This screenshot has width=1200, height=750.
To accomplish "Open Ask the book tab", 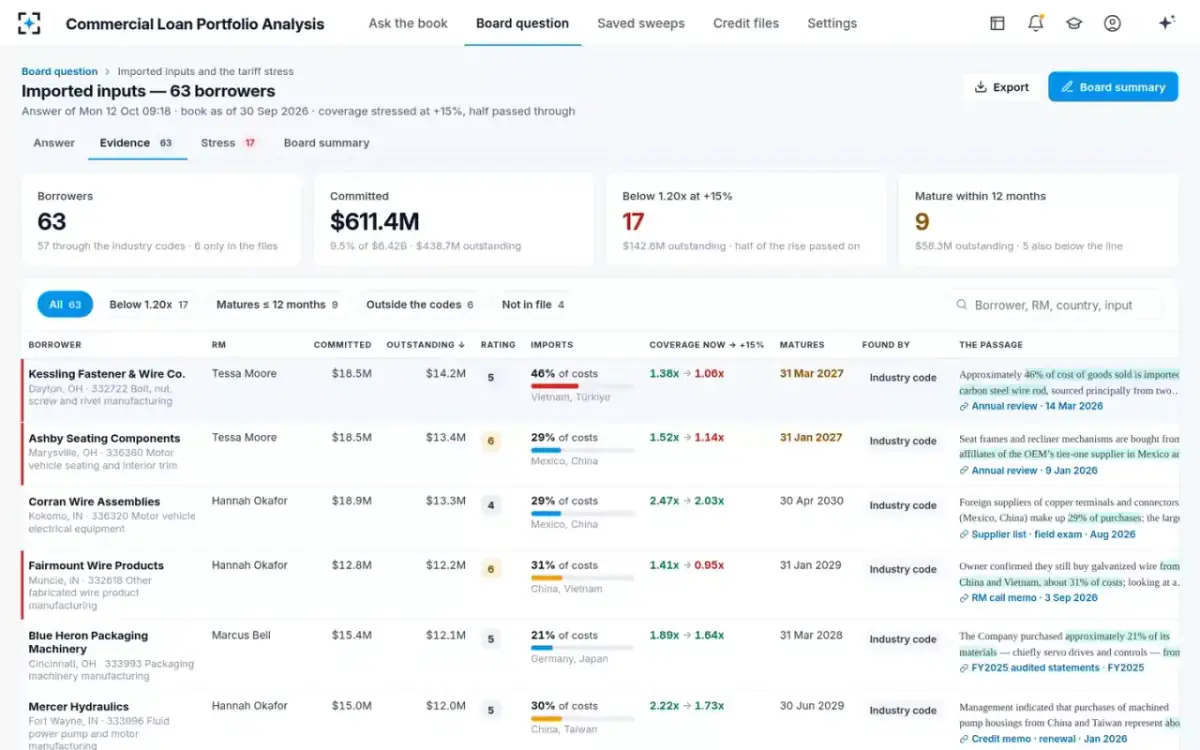I will [408, 23].
